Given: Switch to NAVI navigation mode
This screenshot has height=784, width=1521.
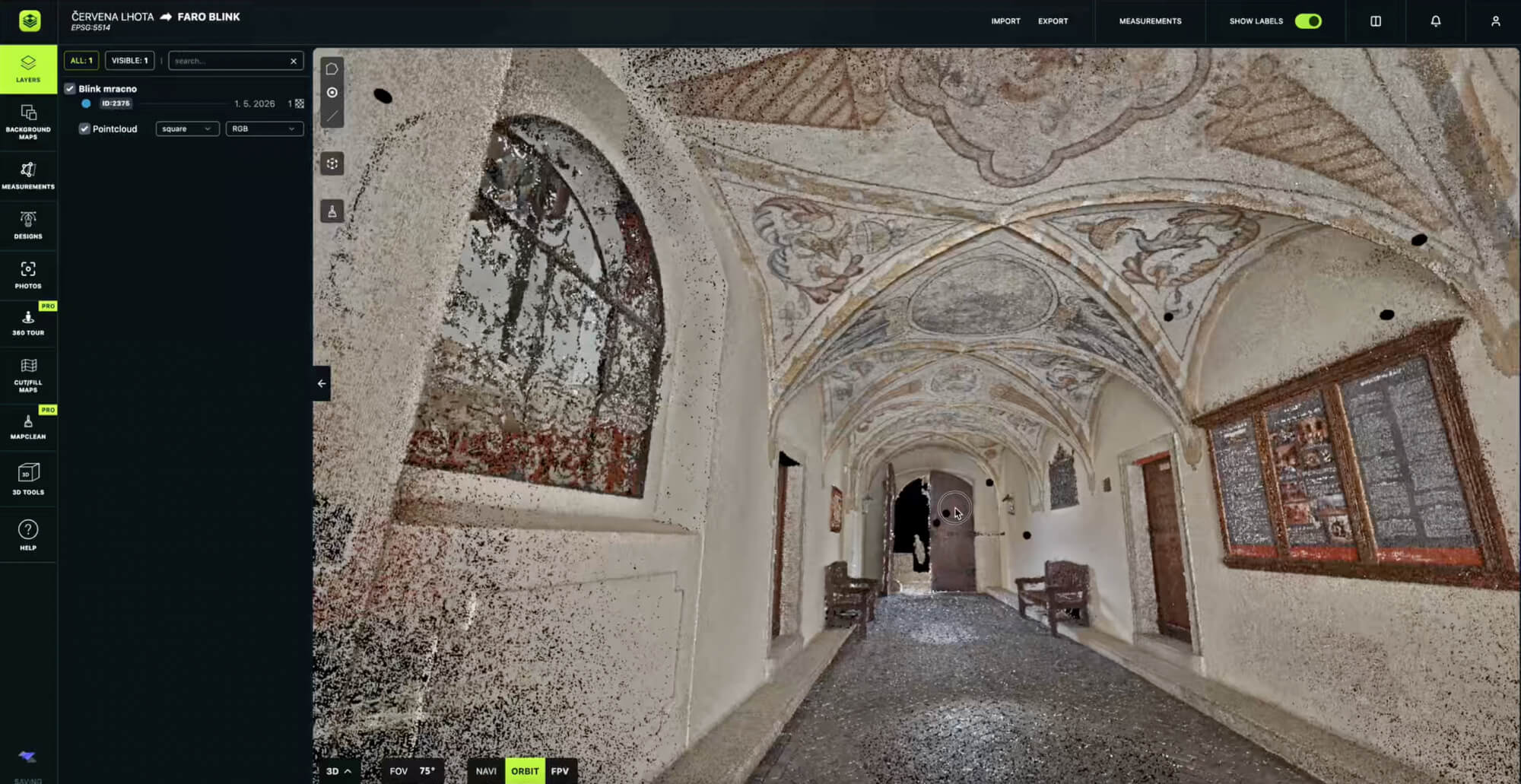Looking at the screenshot, I should pyautogui.click(x=486, y=771).
